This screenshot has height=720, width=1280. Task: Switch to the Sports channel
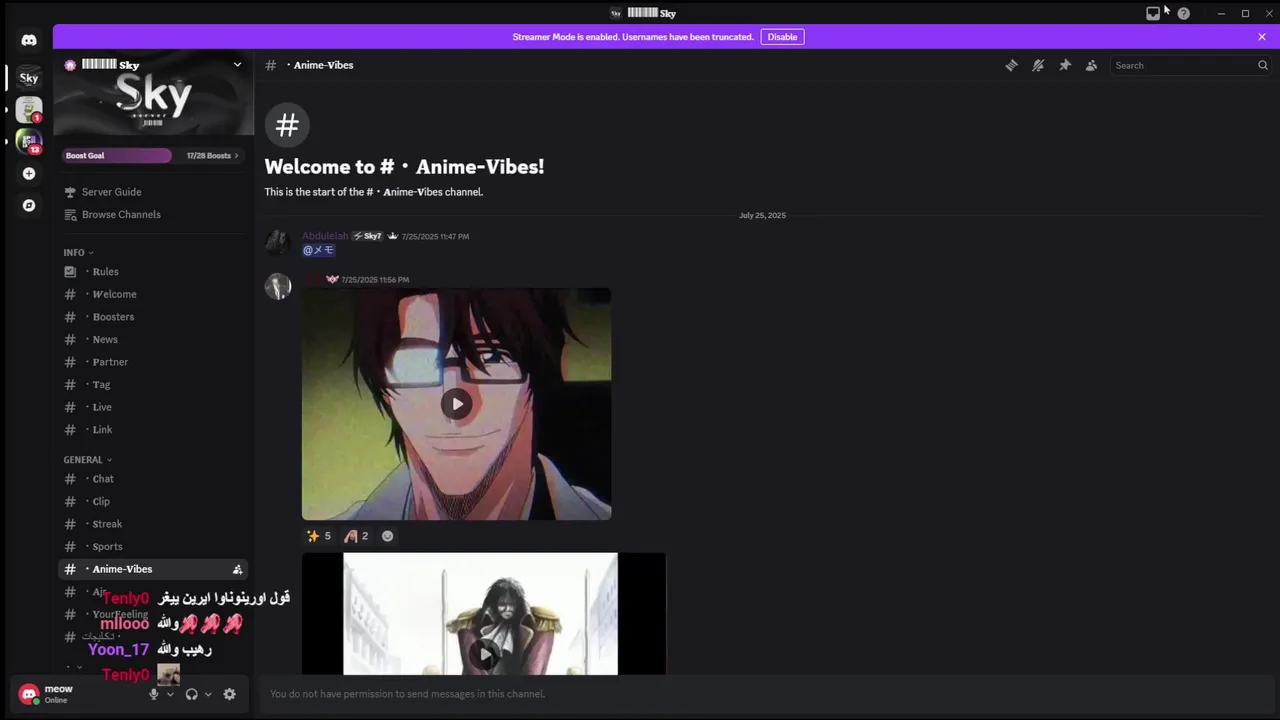pos(153,547)
